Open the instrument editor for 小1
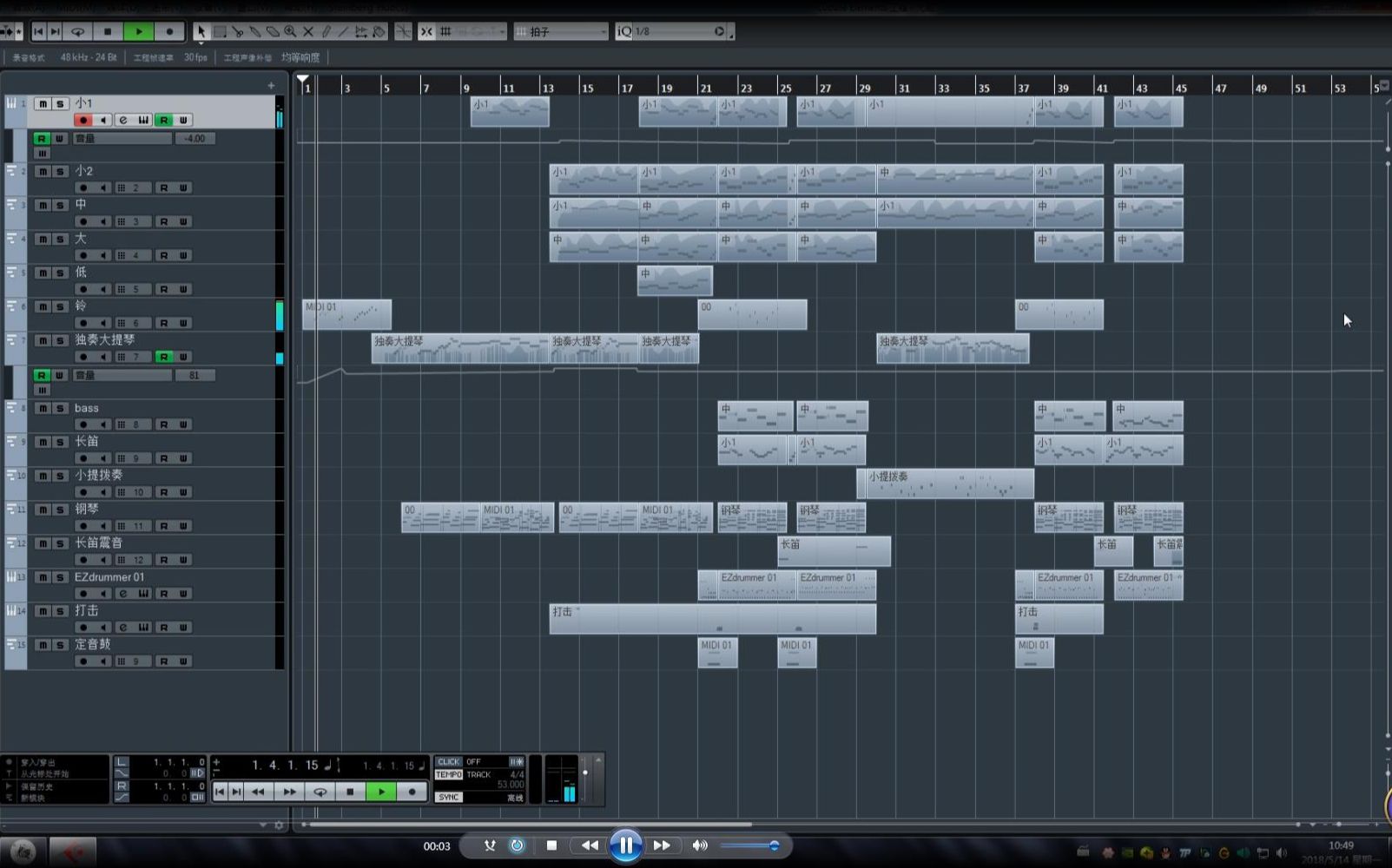The image size is (1392, 868). point(143,120)
